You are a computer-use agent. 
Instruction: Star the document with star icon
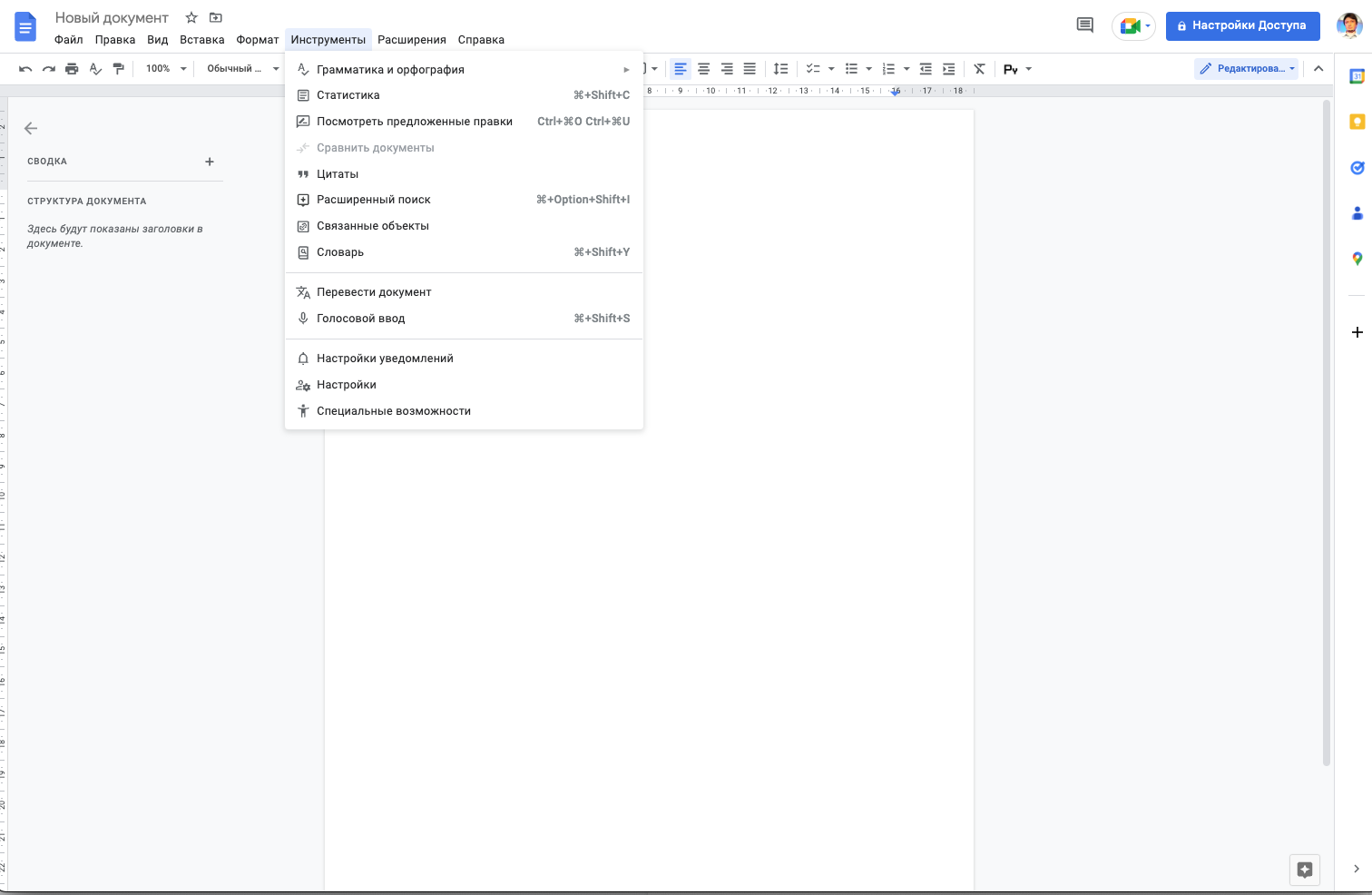tap(191, 17)
